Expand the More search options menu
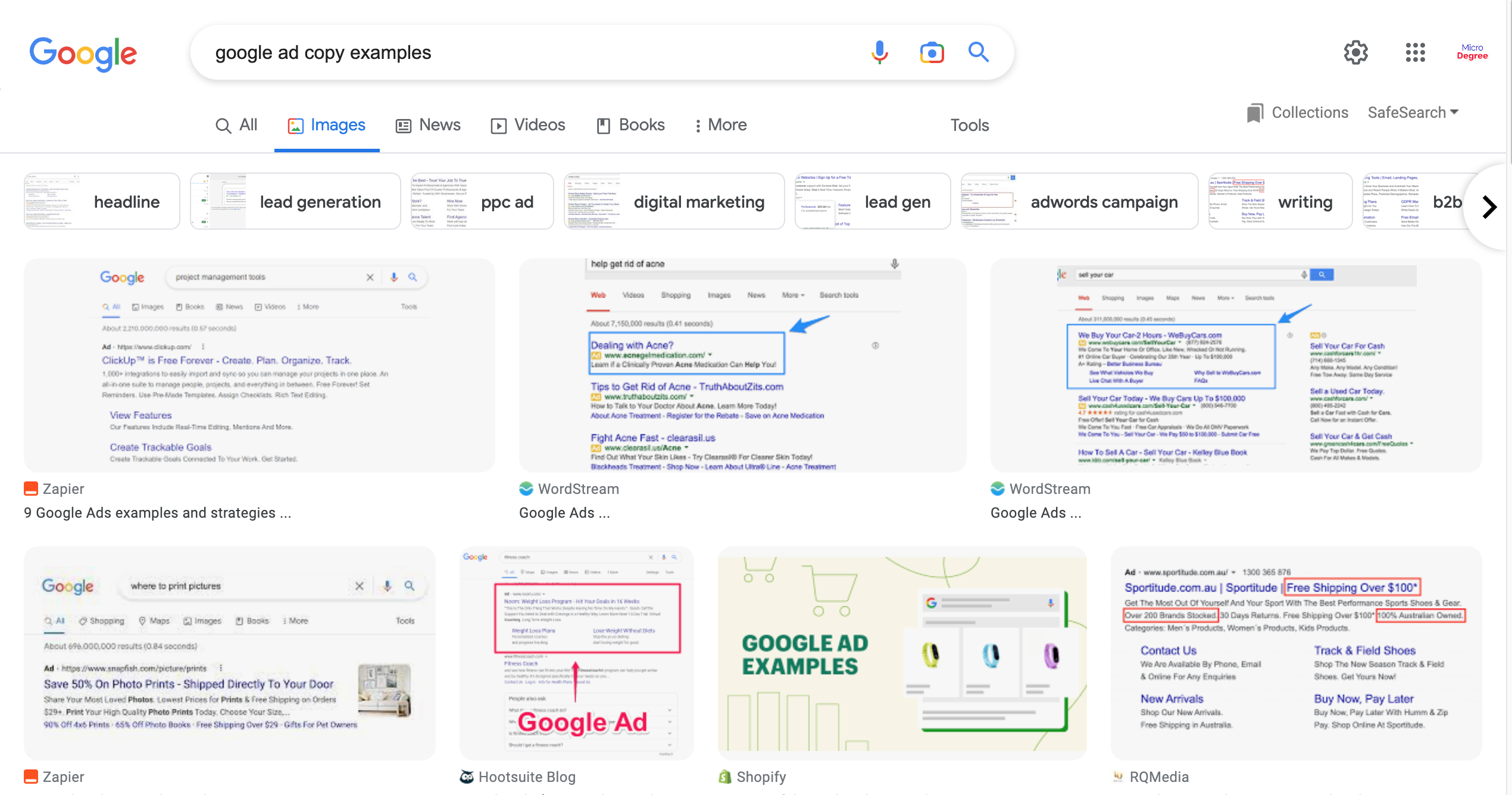Image resolution: width=1512 pixels, height=795 pixels. tap(720, 125)
